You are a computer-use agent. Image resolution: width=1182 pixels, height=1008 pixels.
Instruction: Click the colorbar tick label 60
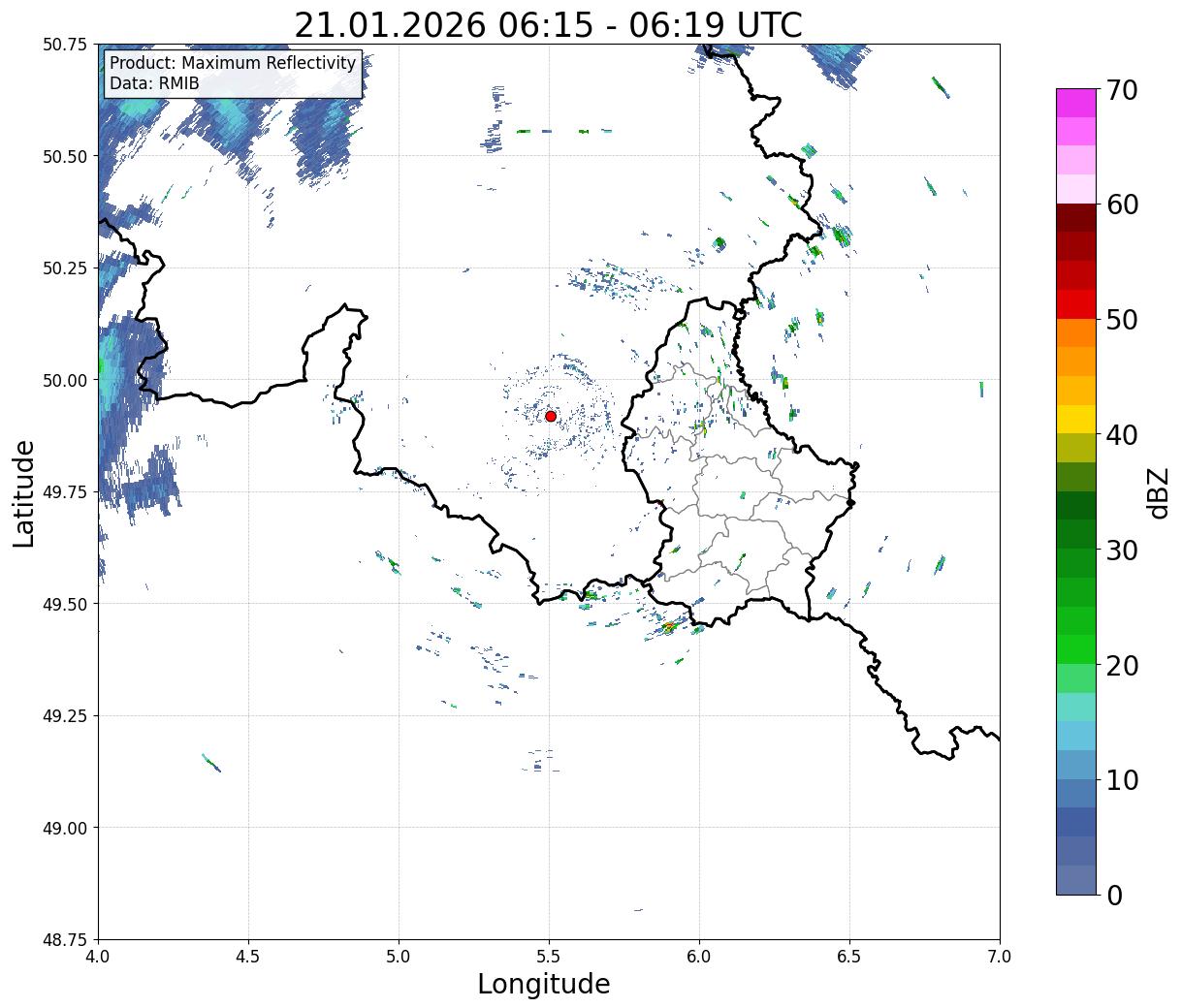tap(1122, 205)
